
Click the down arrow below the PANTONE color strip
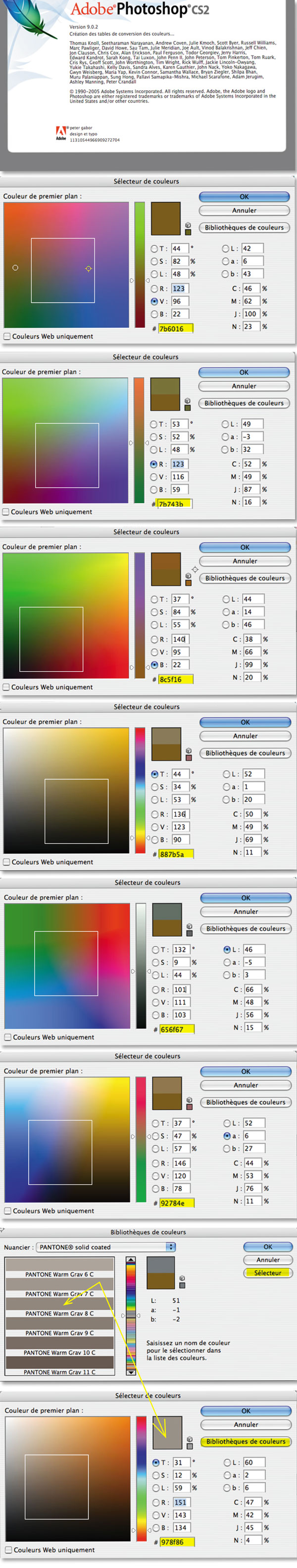[x=131, y=1373]
